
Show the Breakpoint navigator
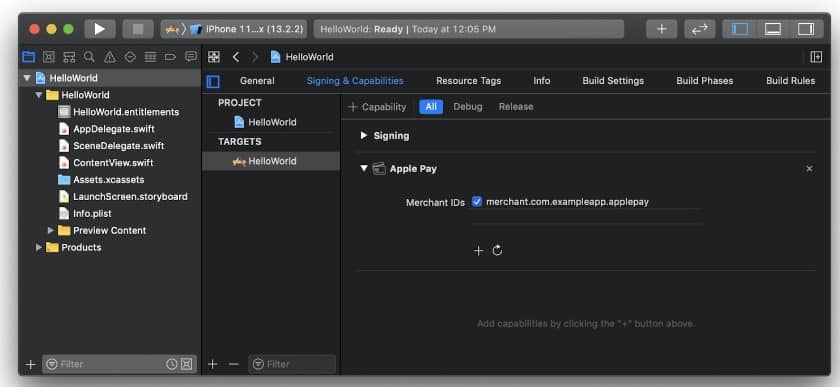point(170,57)
